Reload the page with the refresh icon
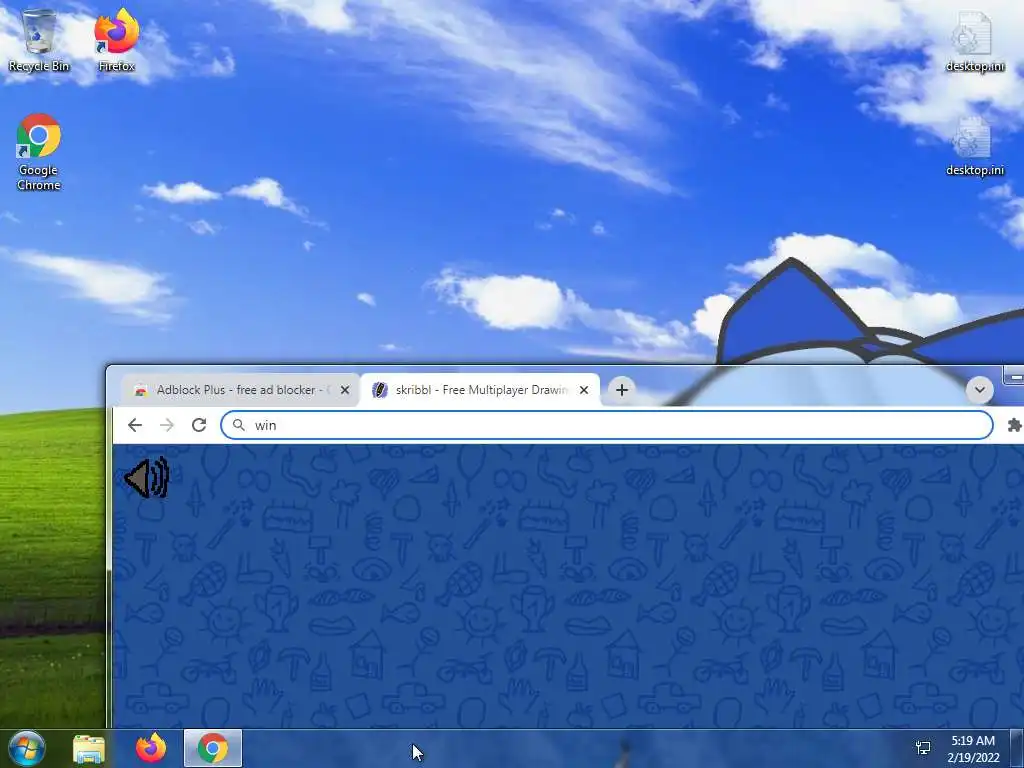 click(x=199, y=425)
